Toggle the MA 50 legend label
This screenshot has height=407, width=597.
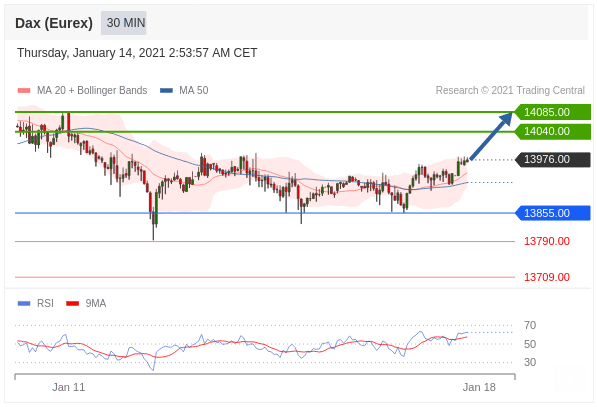[194, 91]
